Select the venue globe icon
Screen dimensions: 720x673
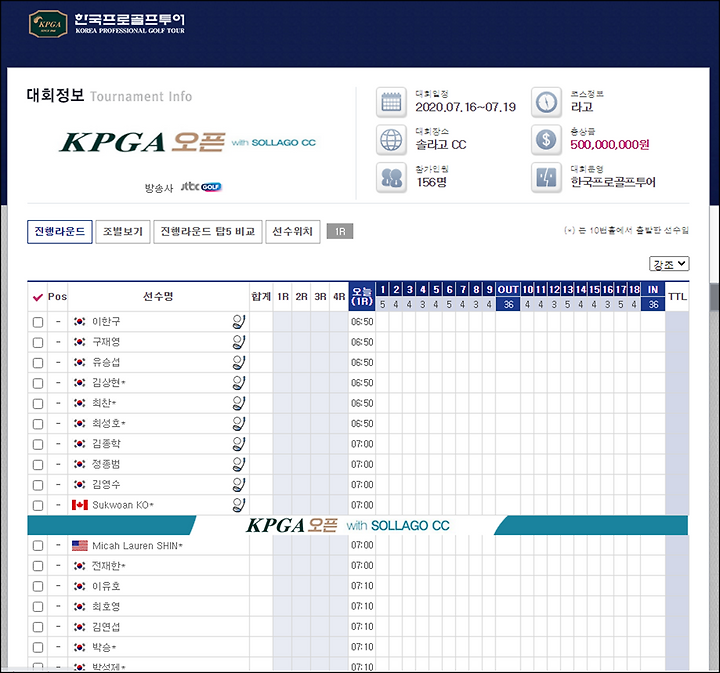(x=391, y=140)
